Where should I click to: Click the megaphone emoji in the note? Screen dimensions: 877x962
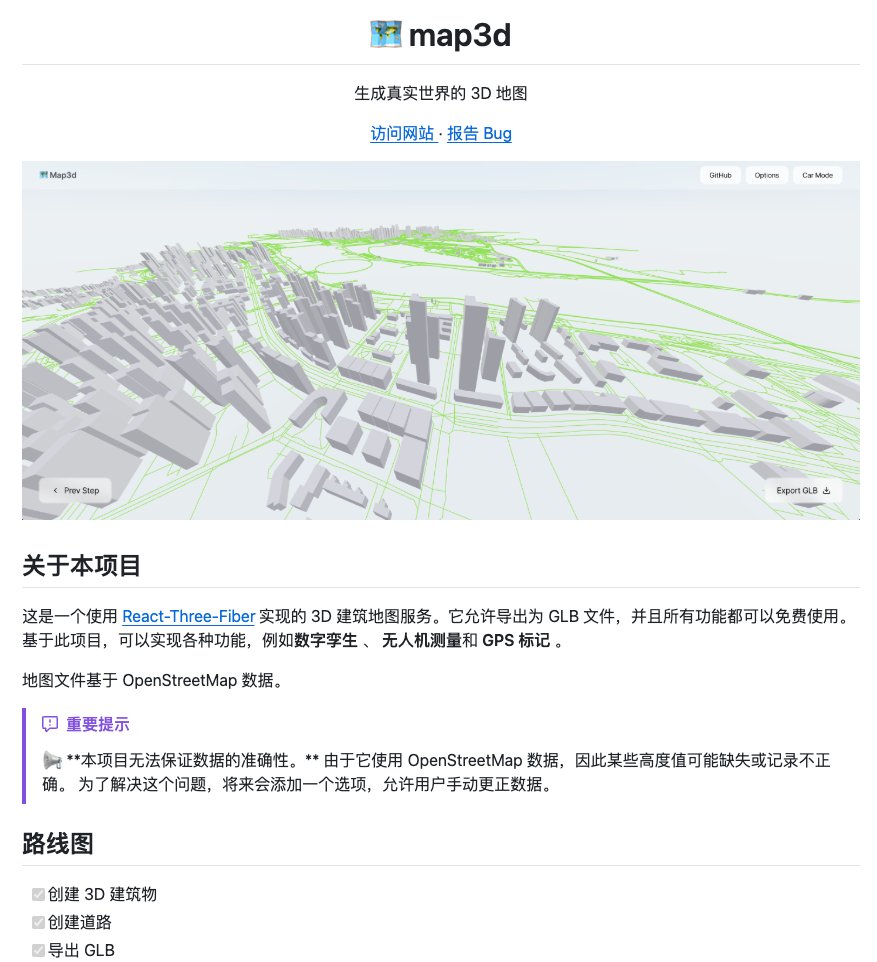52,761
